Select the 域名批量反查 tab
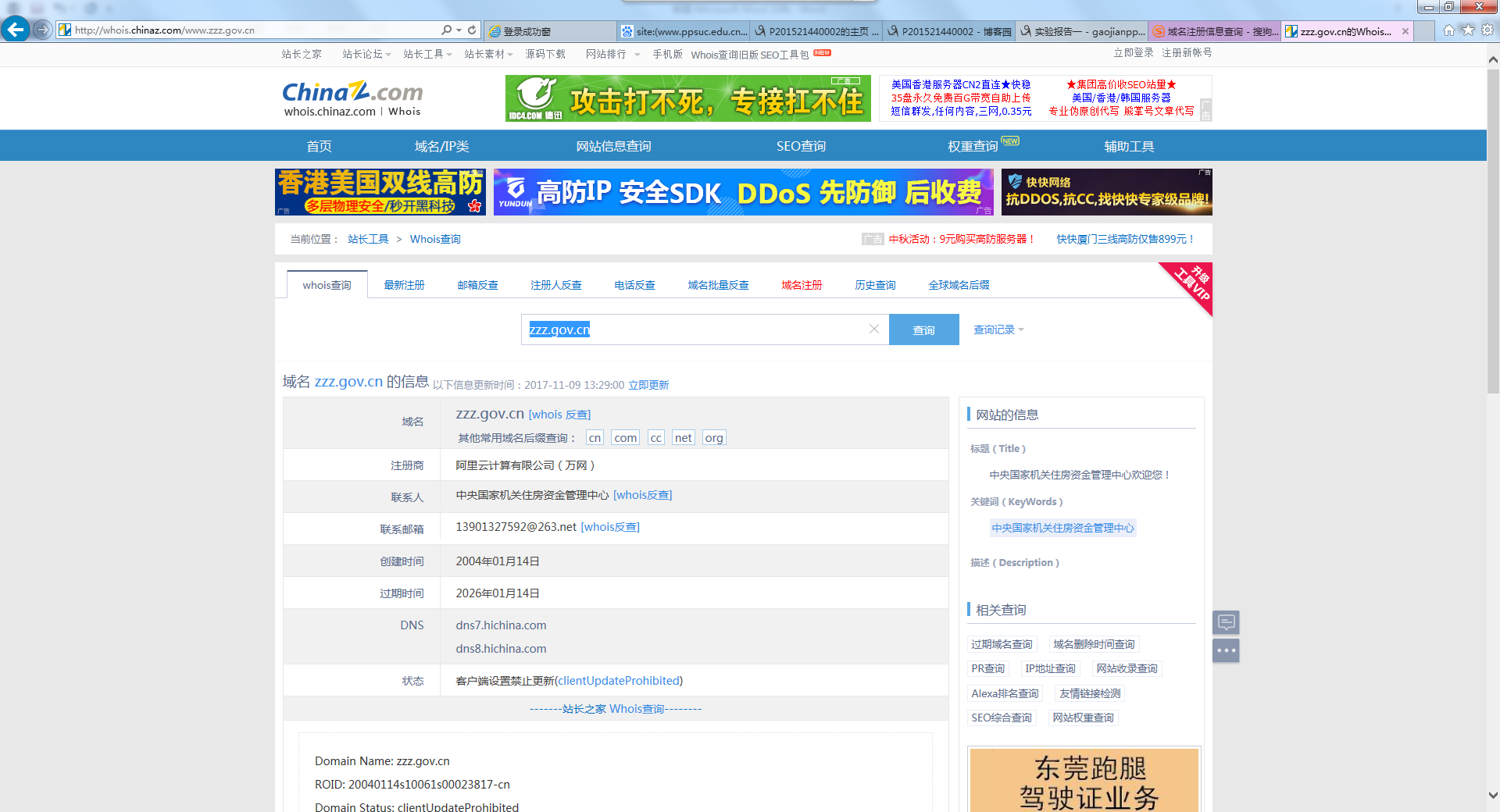 click(x=719, y=285)
